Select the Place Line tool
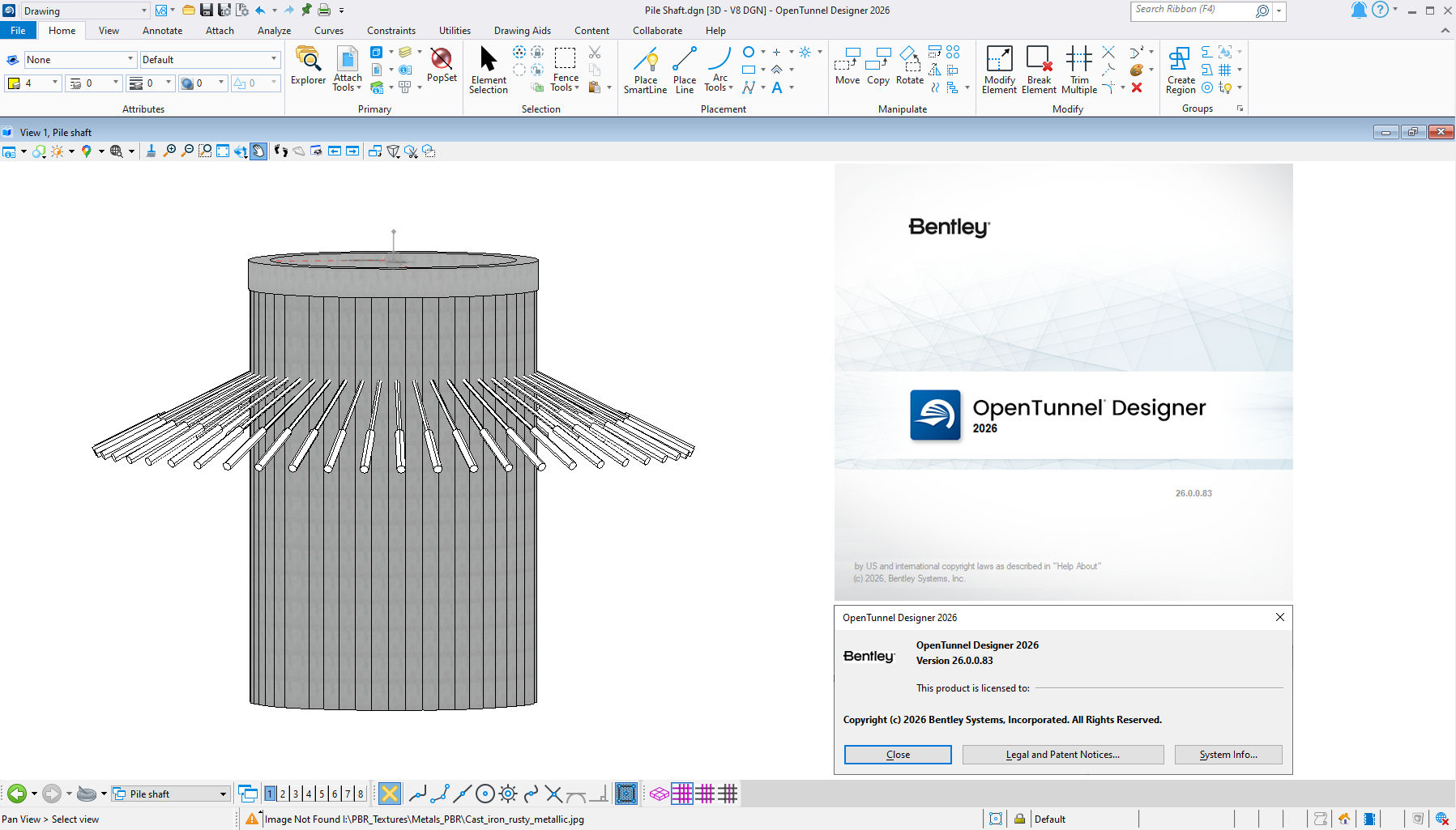The width and height of the screenshot is (1456, 830). coord(685,70)
